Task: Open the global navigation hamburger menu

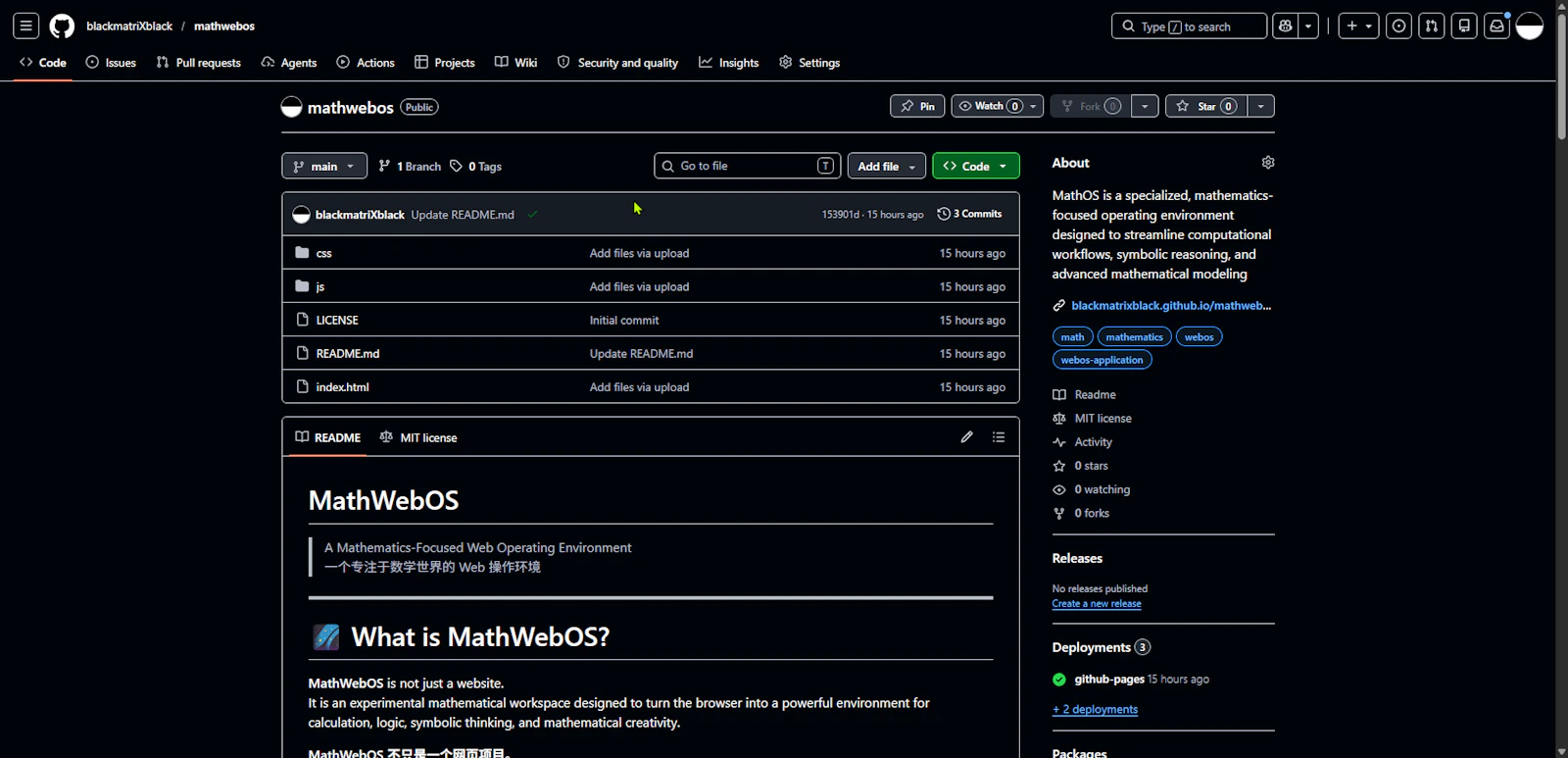Action: click(26, 26)
